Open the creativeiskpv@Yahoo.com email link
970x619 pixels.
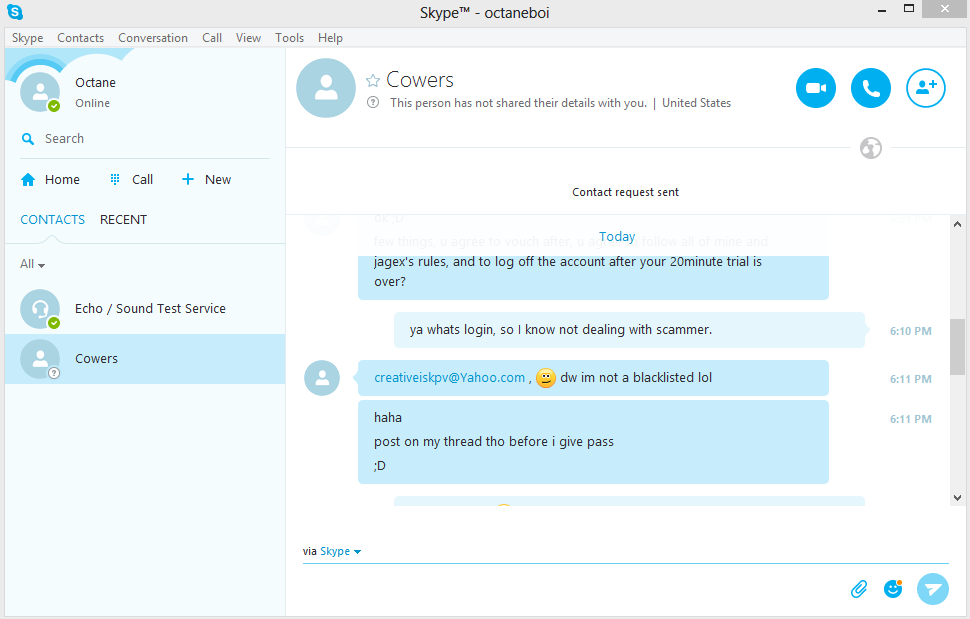tap(449, 378)
